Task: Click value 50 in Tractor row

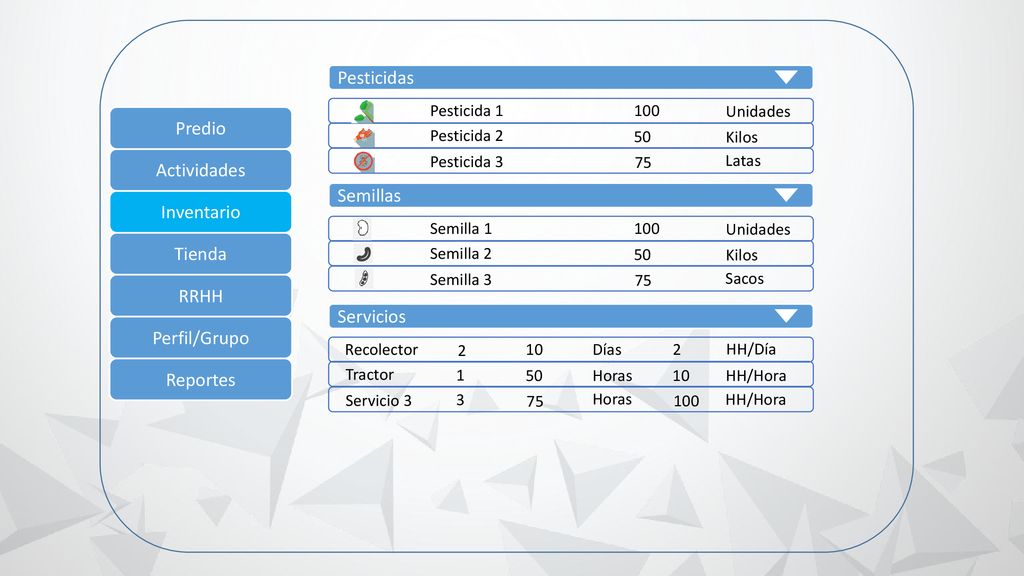Action: coord(534,376)
